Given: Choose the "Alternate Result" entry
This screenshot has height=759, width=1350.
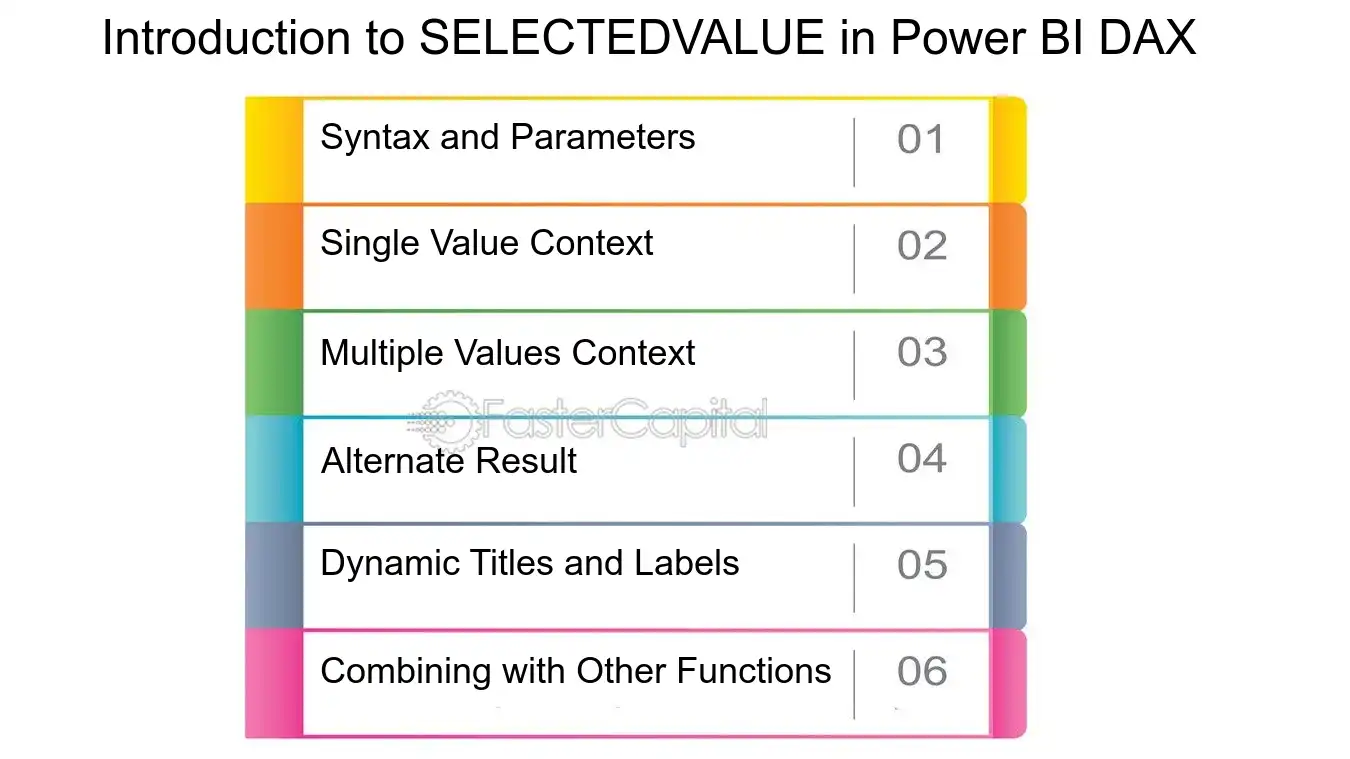Looking at the screenshot, I should pos(449,461).
